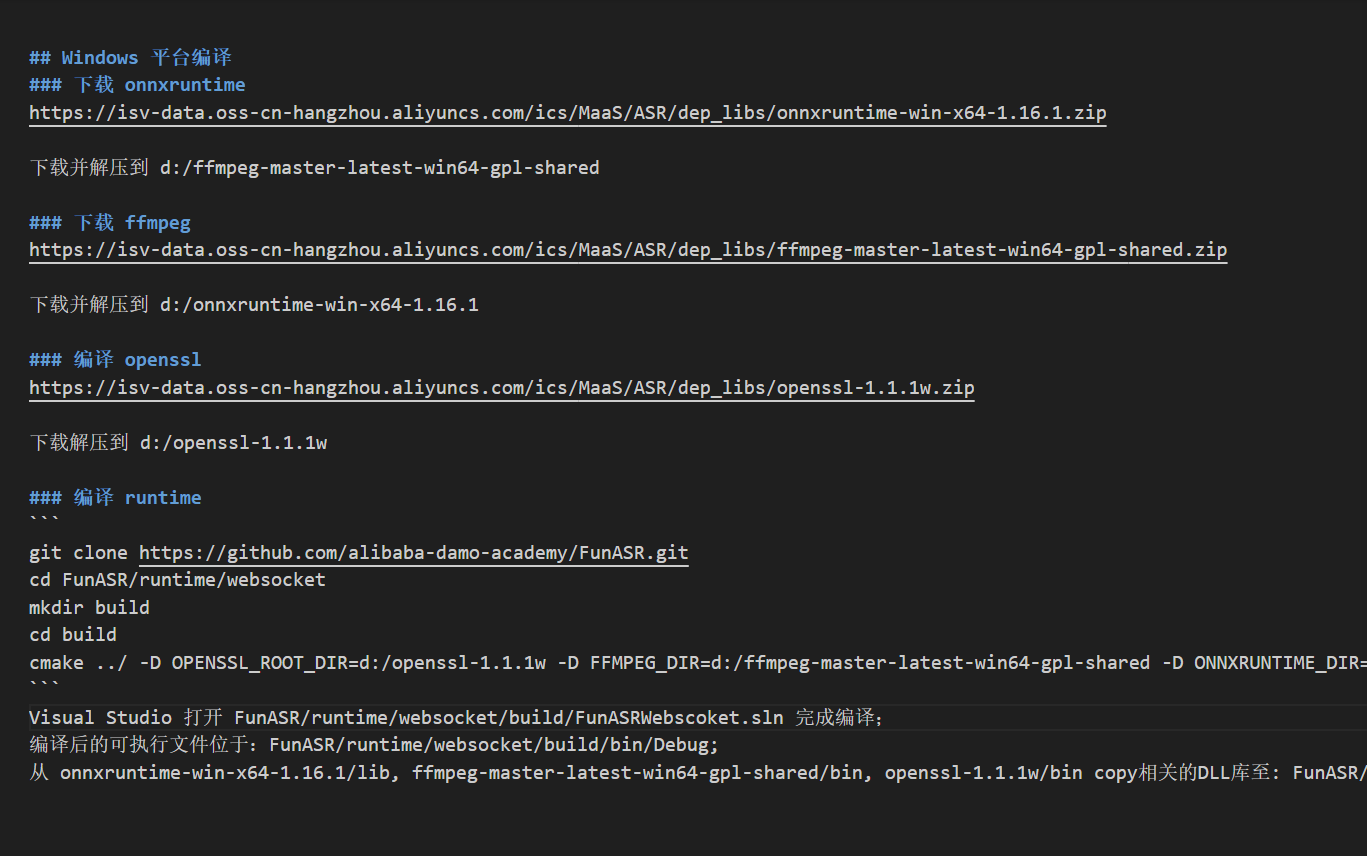
Task: Place cursor on 'git clone' command text
Action: [x=78, y=553]
